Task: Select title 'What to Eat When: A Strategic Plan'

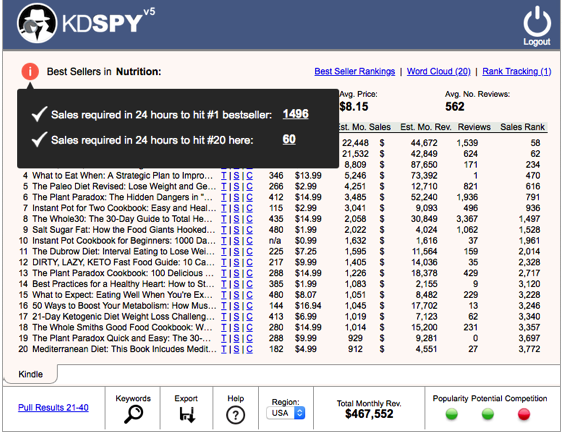Action: 122,176
